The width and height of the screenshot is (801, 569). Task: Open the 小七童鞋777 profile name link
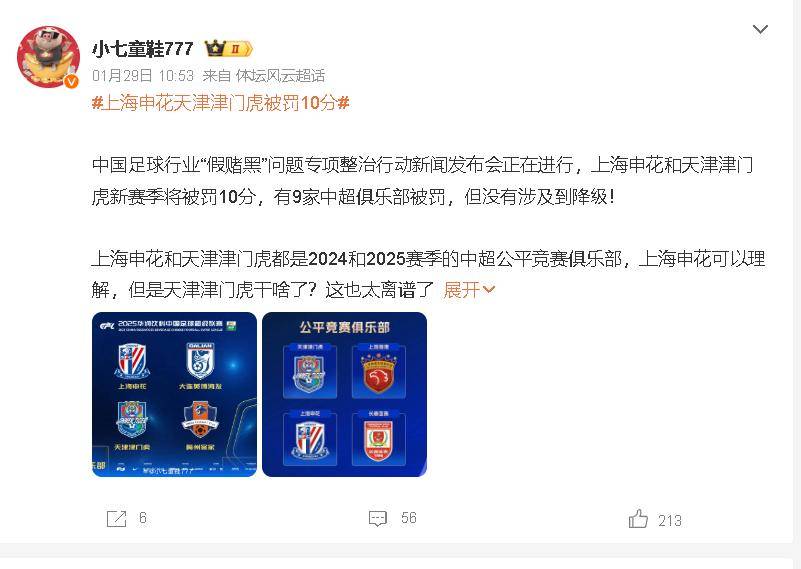tap(143, 49)
